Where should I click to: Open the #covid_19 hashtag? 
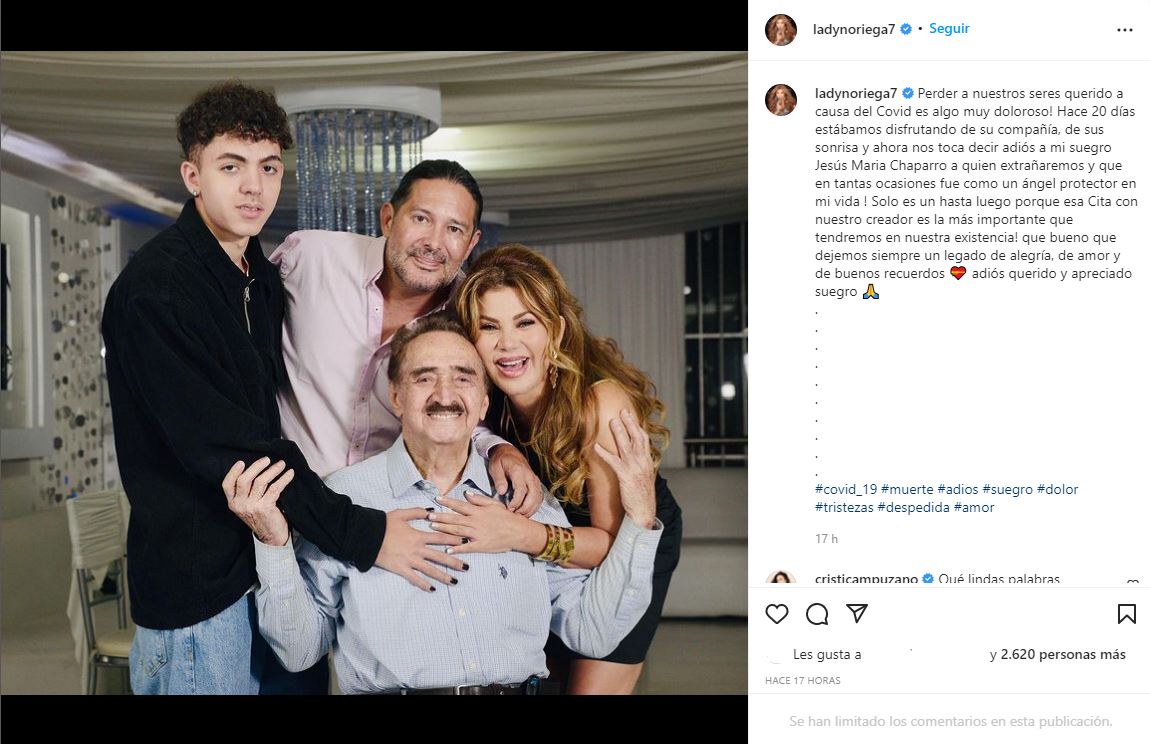(x=846, y=489)
